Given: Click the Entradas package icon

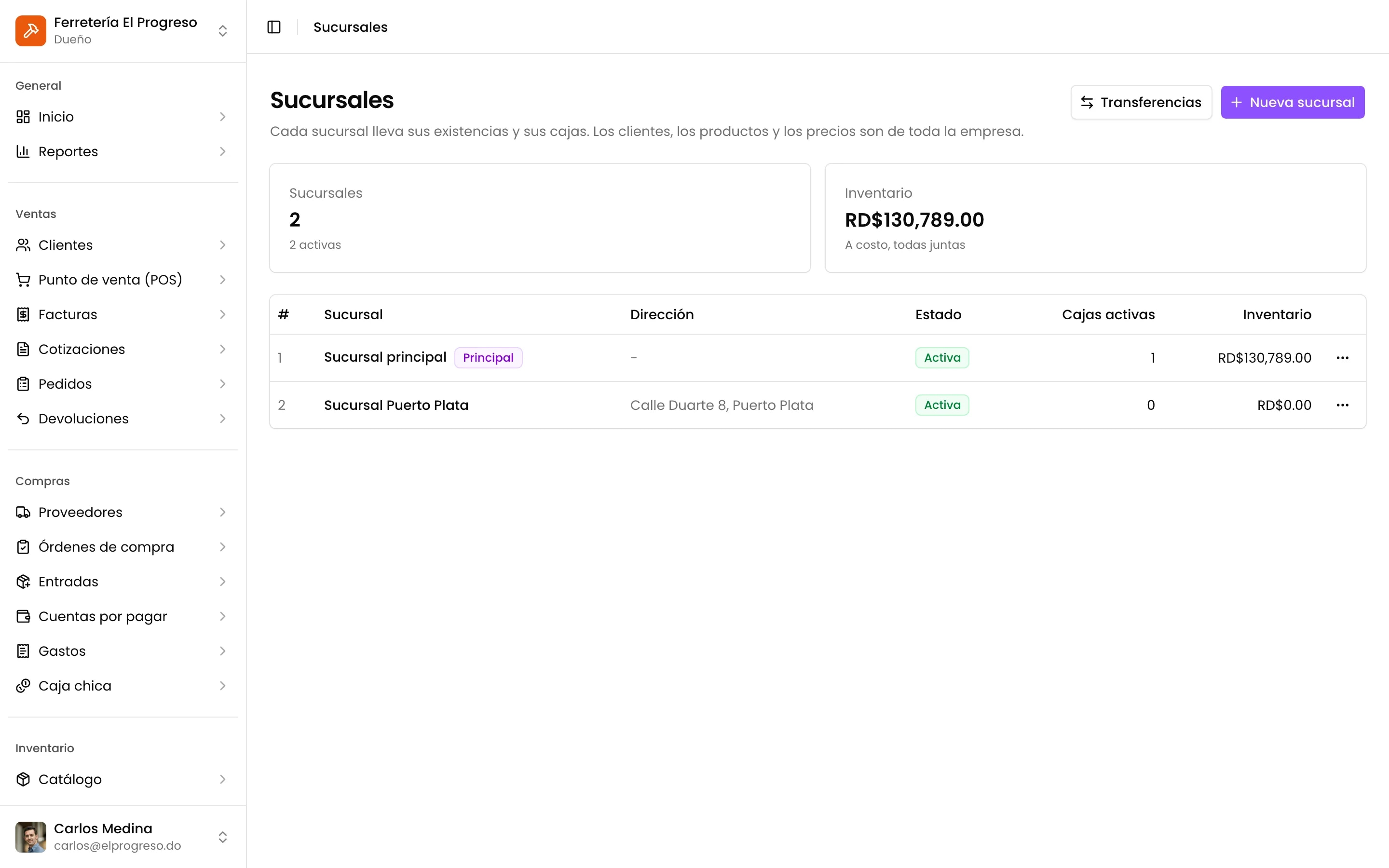Looking at the screenshot, I should click(23, 582).
